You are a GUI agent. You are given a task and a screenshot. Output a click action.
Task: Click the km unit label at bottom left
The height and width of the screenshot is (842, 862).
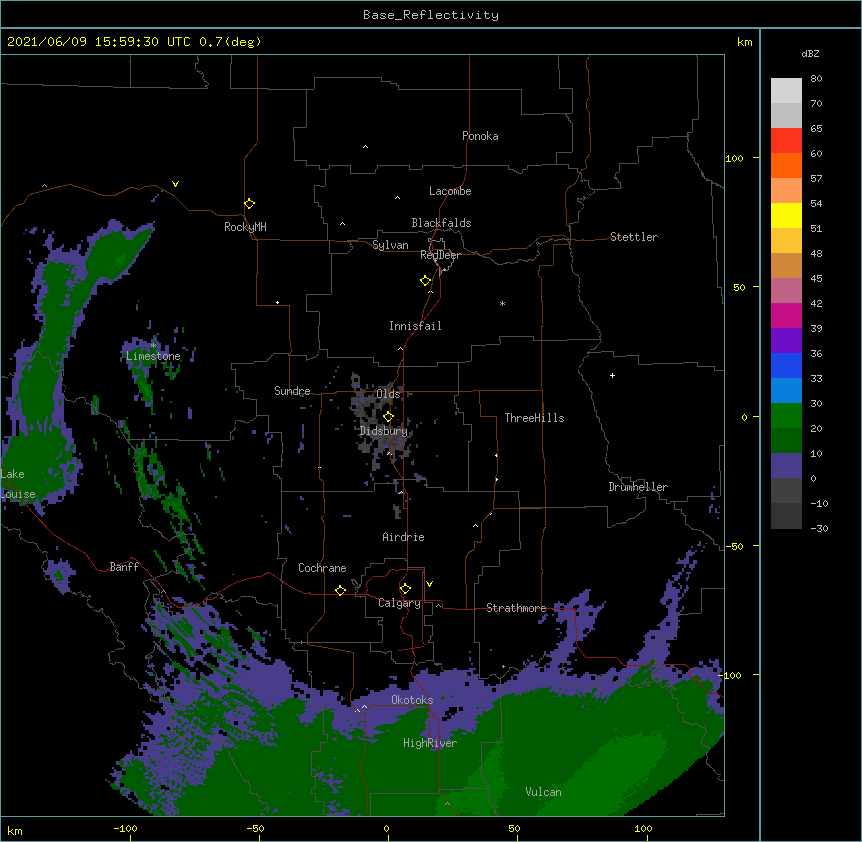15,831
